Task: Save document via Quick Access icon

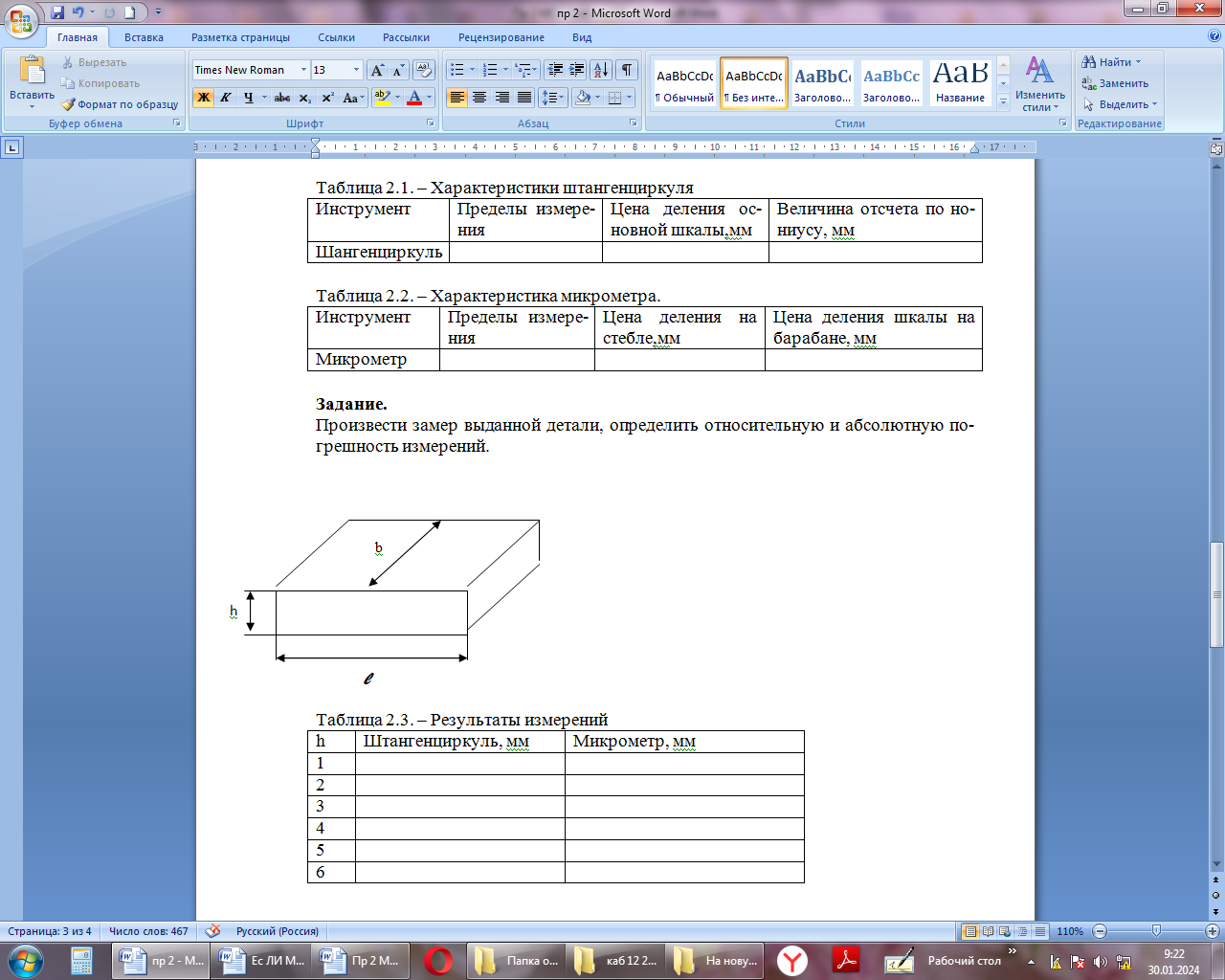Action: click(57, 12)
